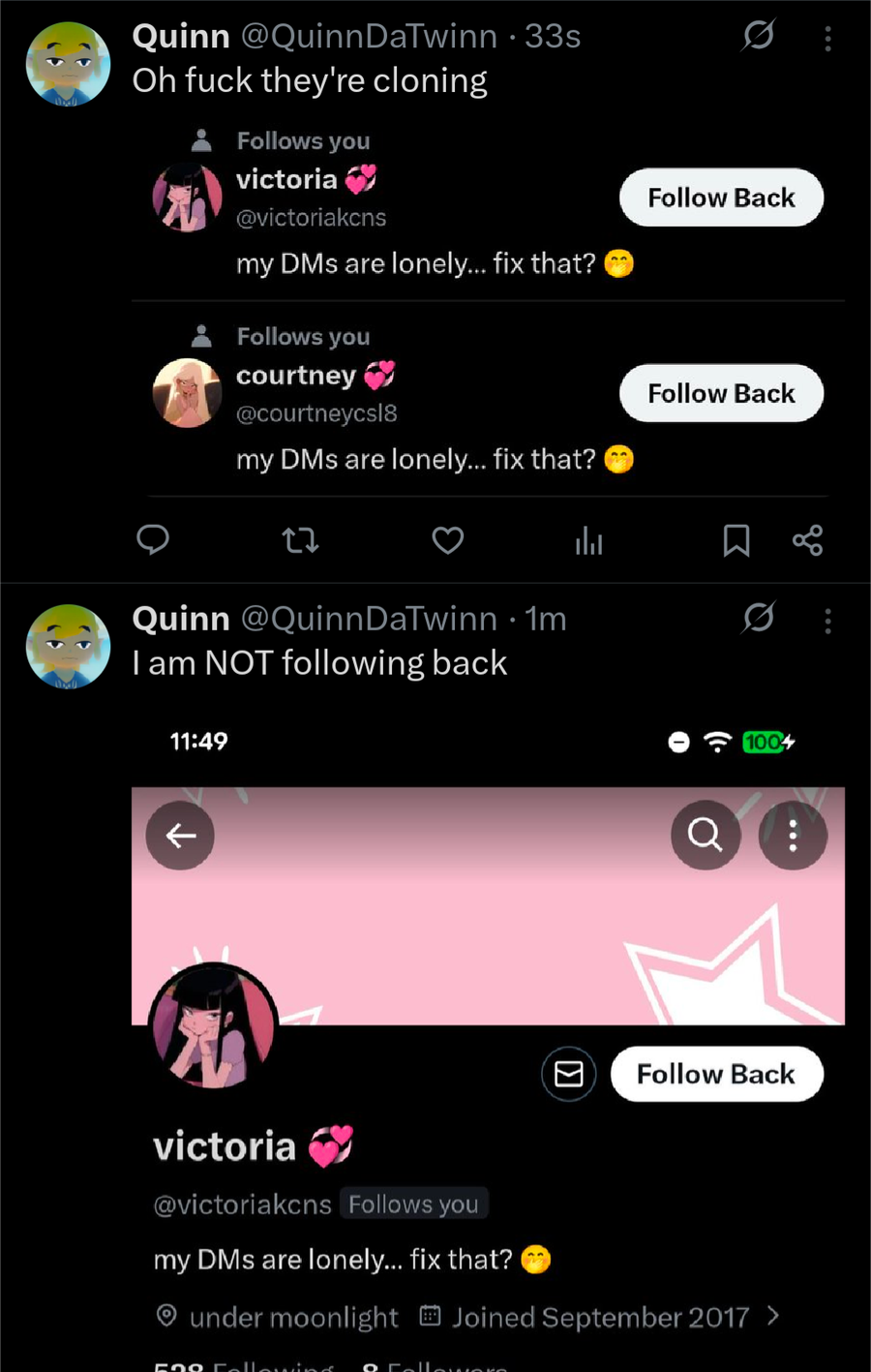Repost the tweet about cloning

pyautogui.click(x=300, y=539)
